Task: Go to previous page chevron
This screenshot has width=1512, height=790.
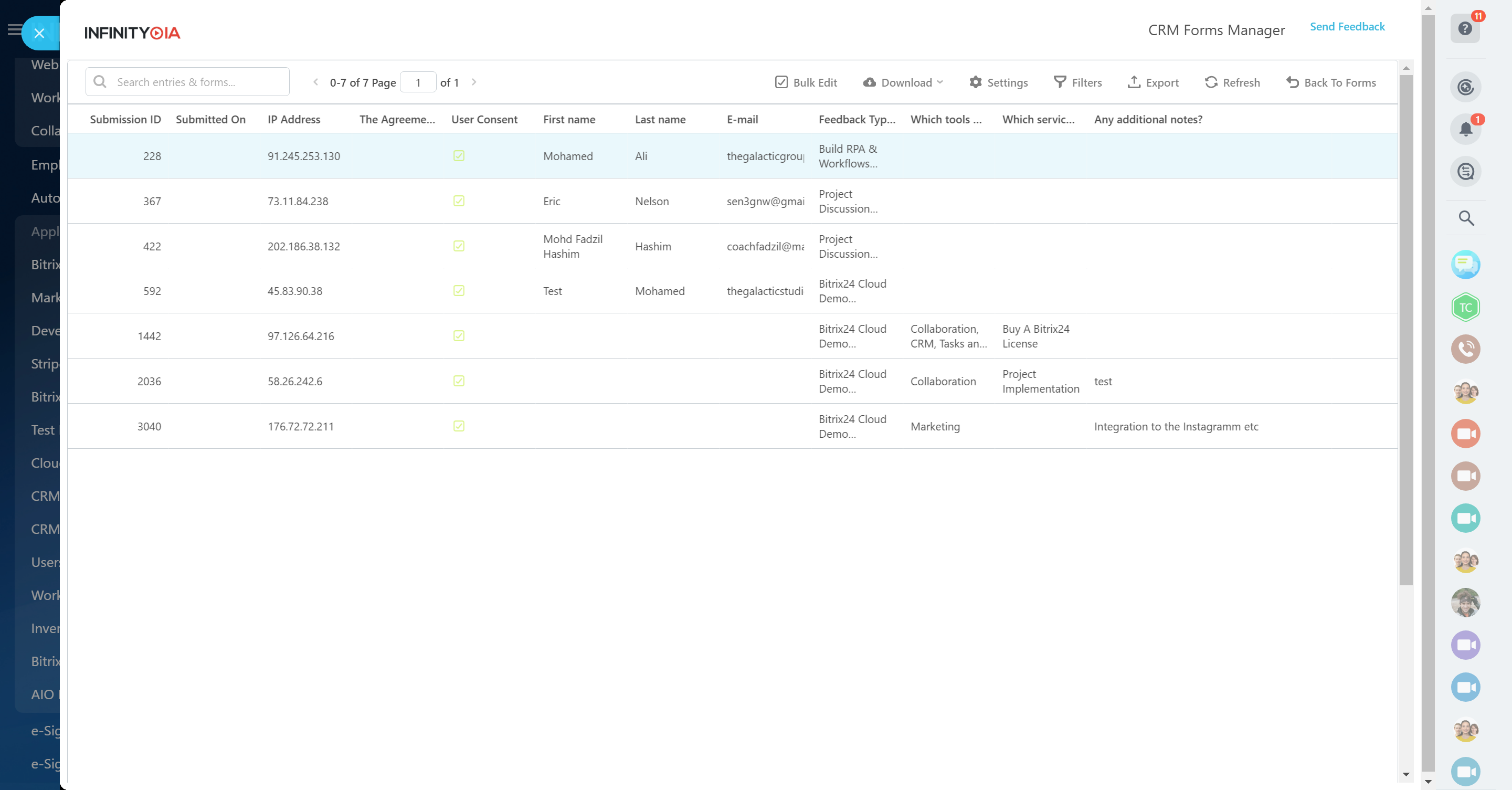Action: (316, 82)
